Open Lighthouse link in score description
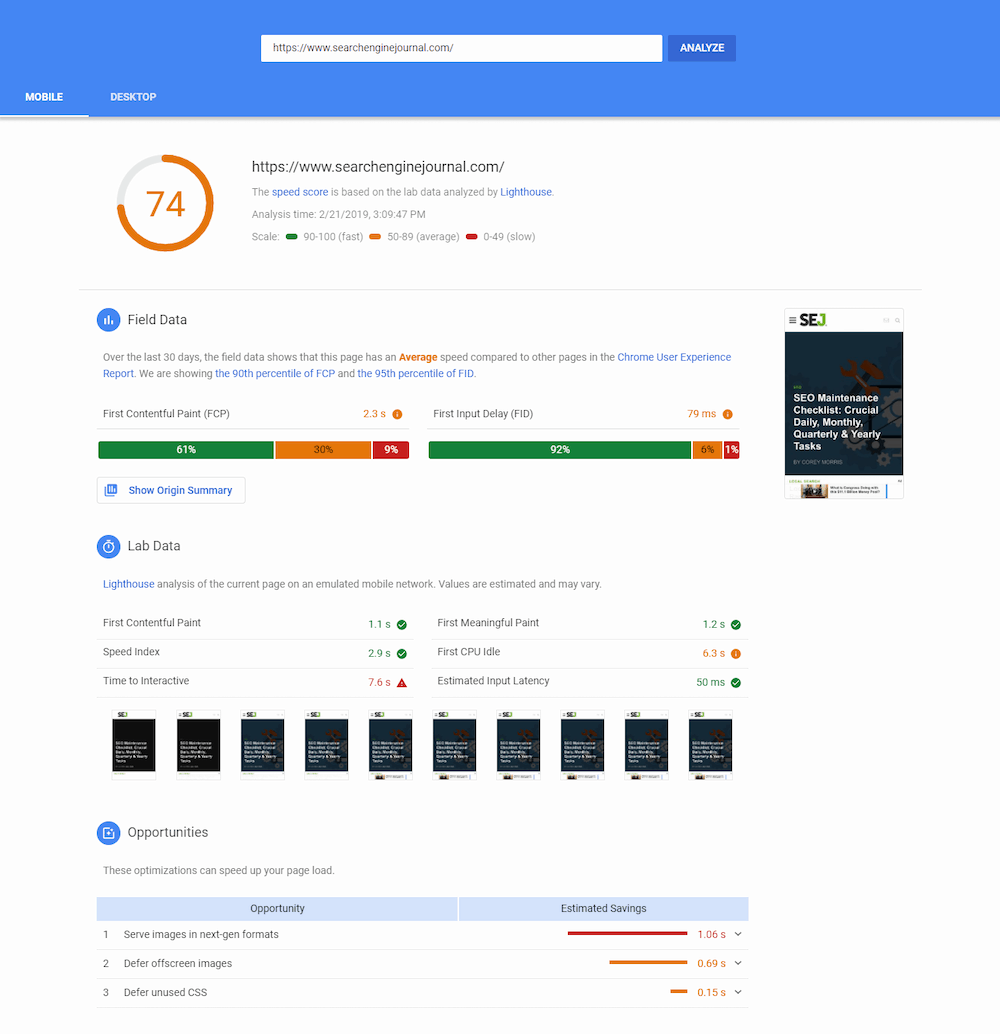The height and width of the screenshot is (1034, 1000). coord(526,192)
